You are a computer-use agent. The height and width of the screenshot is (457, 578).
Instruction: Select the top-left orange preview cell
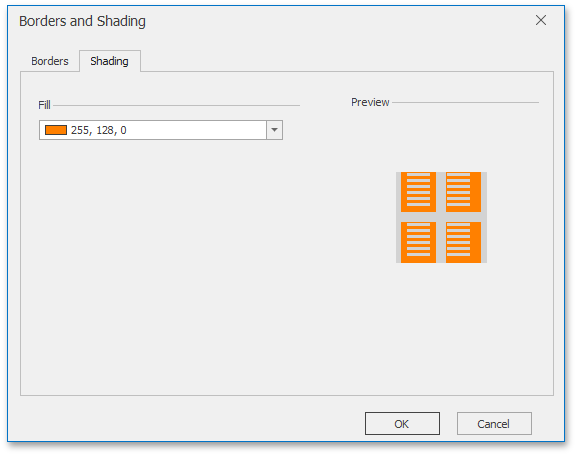point(418,192)
